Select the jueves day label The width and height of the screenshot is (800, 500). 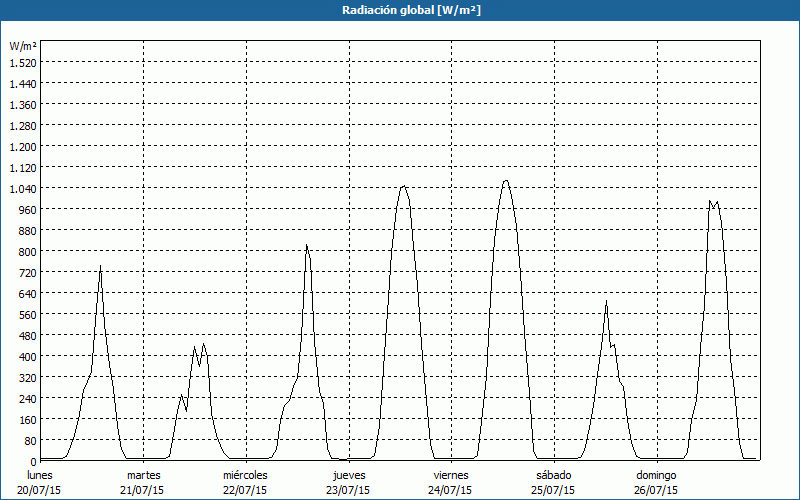coord(349,474)
